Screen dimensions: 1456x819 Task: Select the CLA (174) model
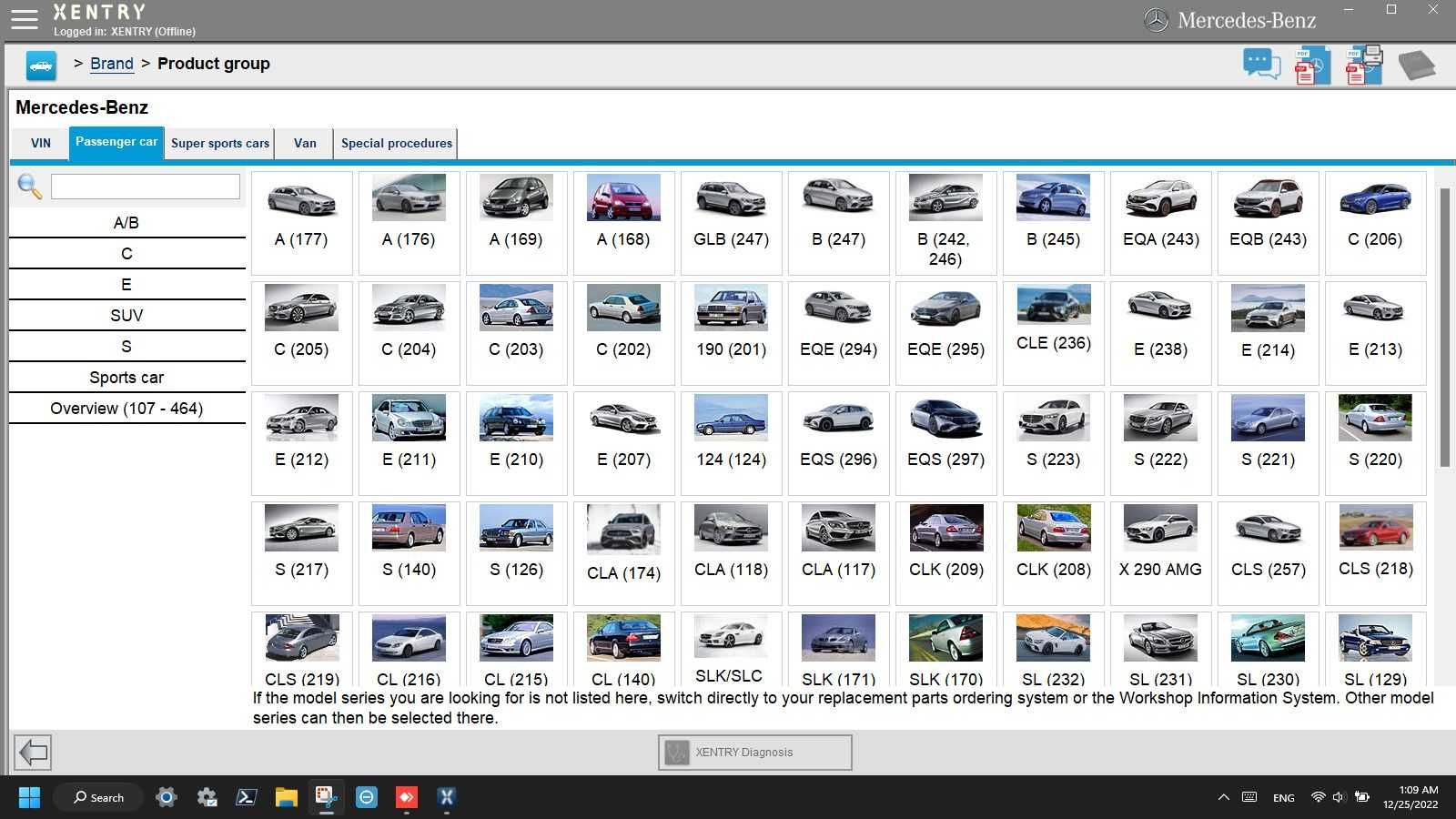pos(623,553)
